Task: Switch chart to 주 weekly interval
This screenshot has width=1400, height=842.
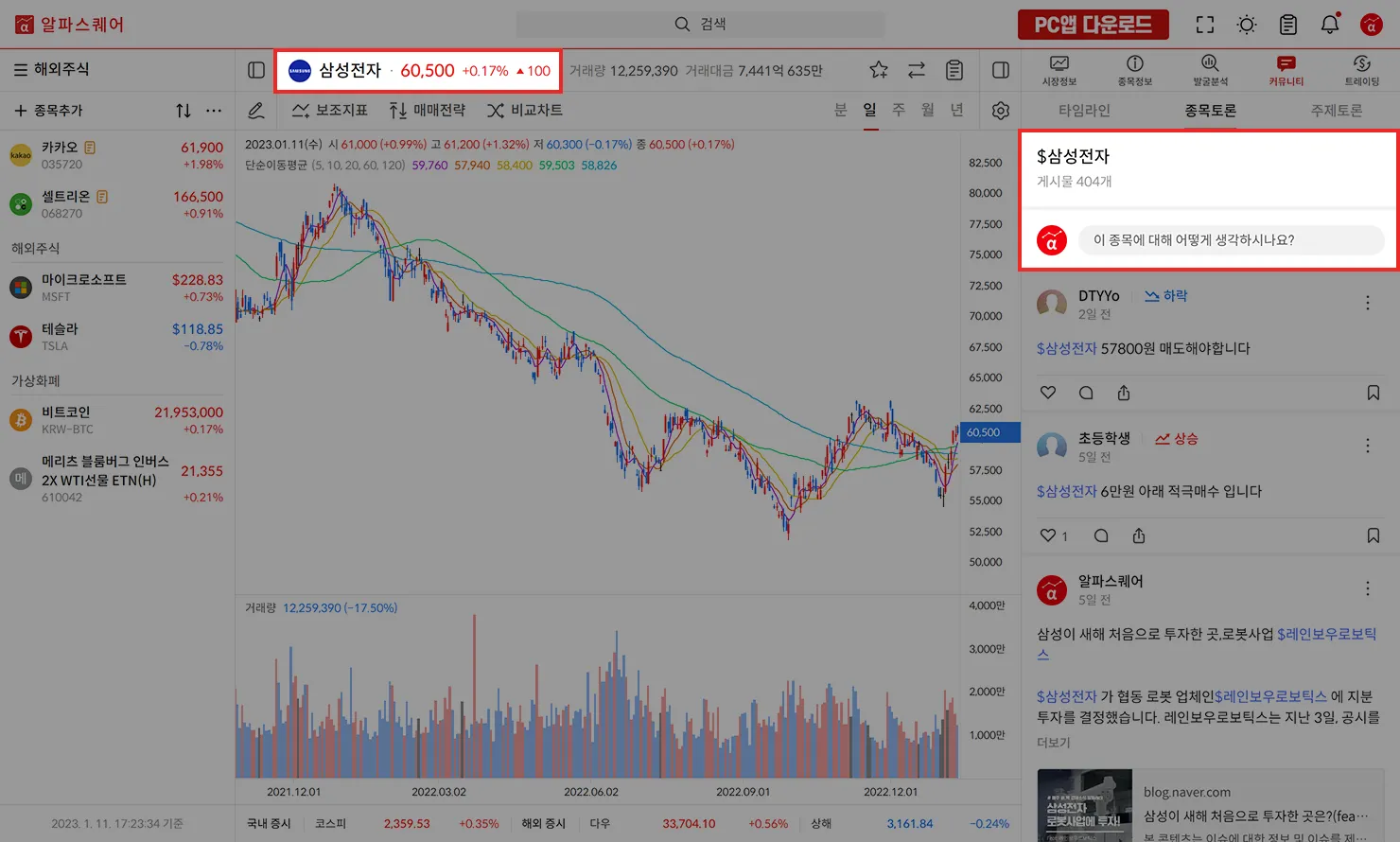Action: pos(899,111)
